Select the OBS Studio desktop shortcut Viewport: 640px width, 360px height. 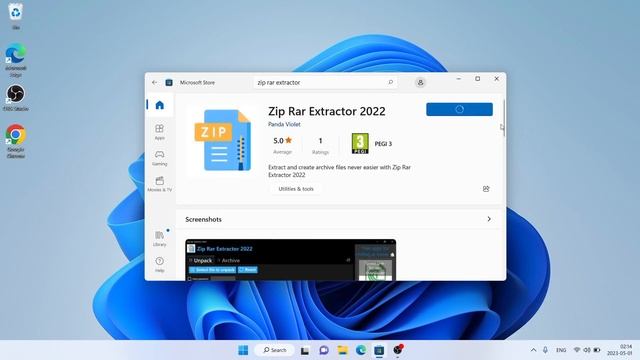coord(16,98)
